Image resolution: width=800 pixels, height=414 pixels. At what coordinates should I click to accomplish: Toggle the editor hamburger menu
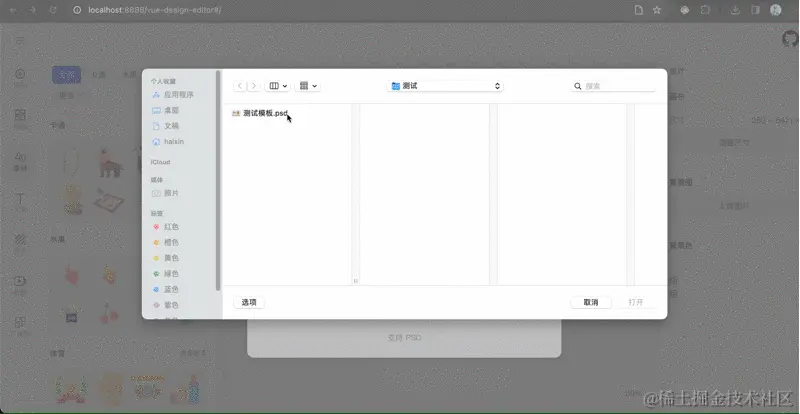click(x=20, y=40)
